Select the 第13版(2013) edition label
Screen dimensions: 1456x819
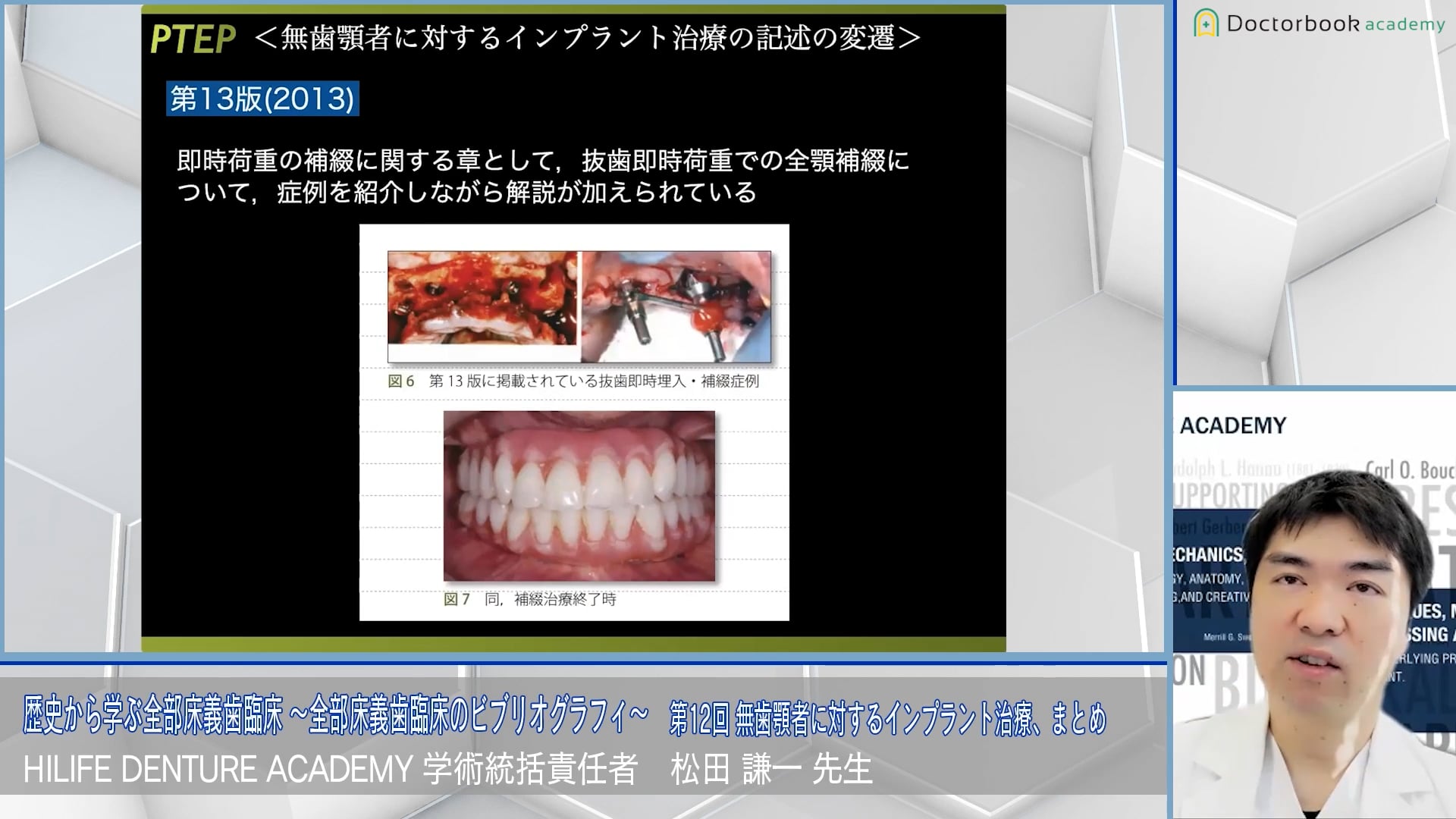(x=262, y=99)
